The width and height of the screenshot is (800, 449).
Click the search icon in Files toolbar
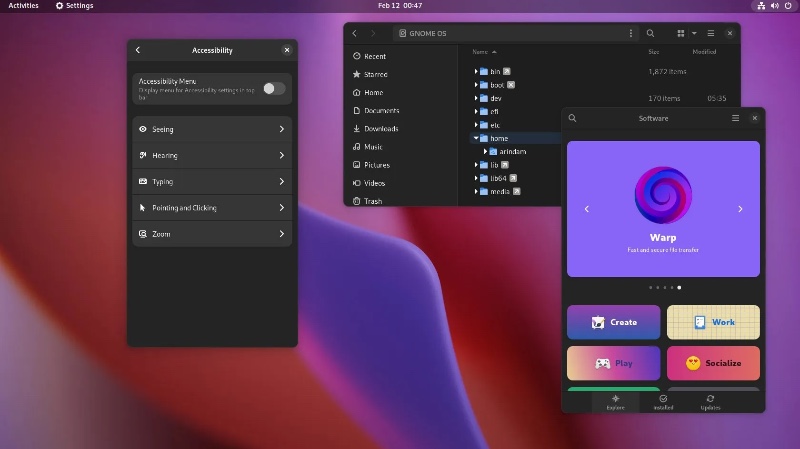point(650,33)
